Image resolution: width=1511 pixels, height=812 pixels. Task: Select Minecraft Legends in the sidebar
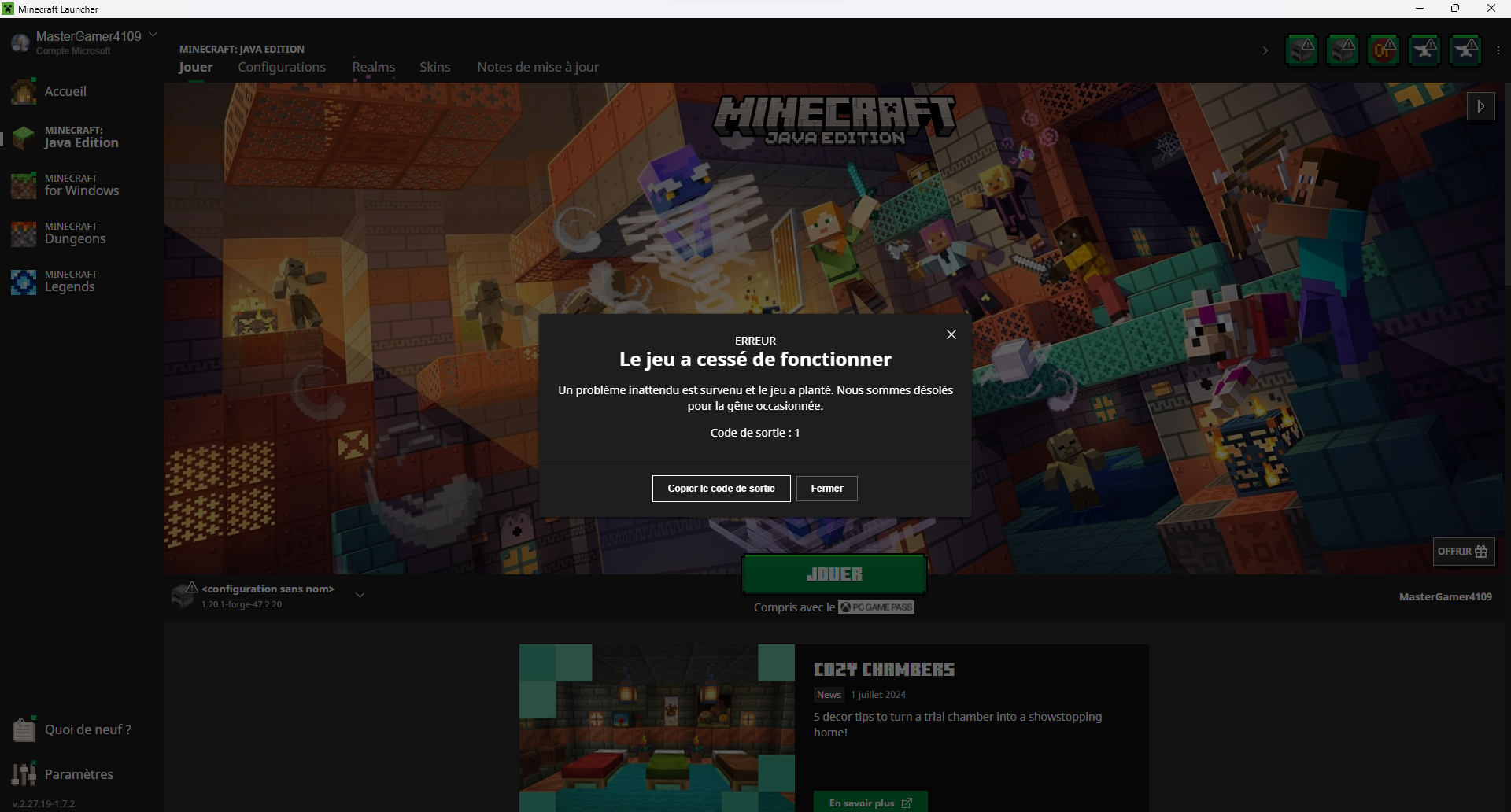point(80,282)
